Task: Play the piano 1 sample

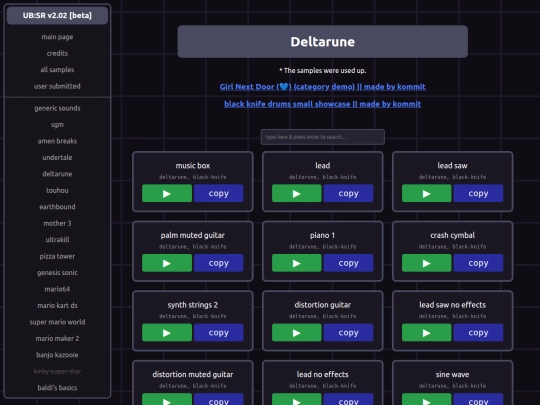Action: pyautogui.click(x=297, y=263)
